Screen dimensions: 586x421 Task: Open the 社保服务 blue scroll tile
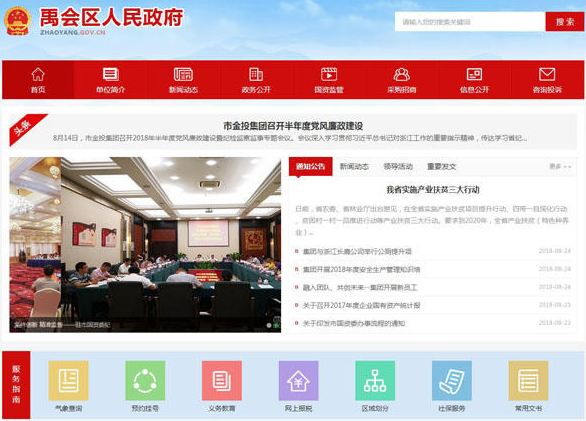[x=451, y=381]
